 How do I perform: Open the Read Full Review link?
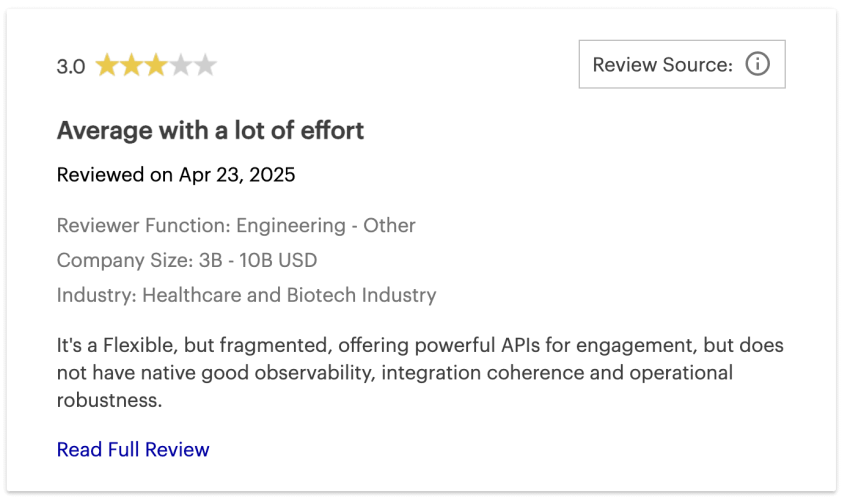pyautogui.click(x=133, y=449)
